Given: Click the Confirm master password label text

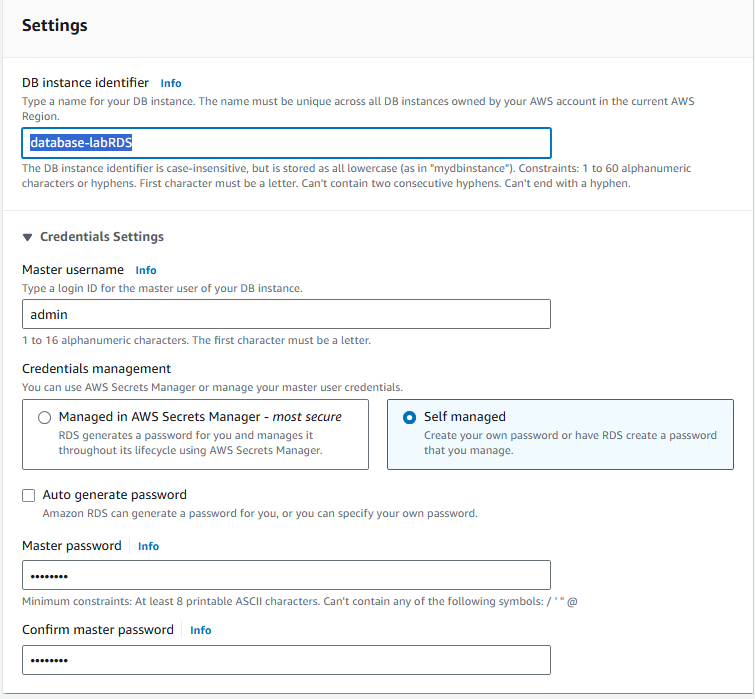Looking at the screenshot, I should coord(98,630).
